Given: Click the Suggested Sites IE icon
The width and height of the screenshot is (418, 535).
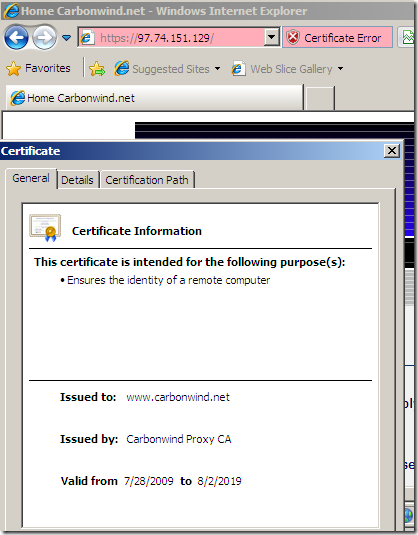Looking at the screenshot, I should [121, 69].
